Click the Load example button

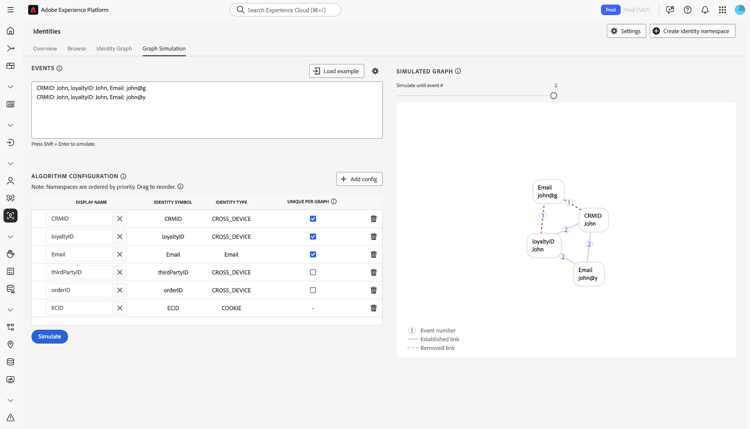336,71
